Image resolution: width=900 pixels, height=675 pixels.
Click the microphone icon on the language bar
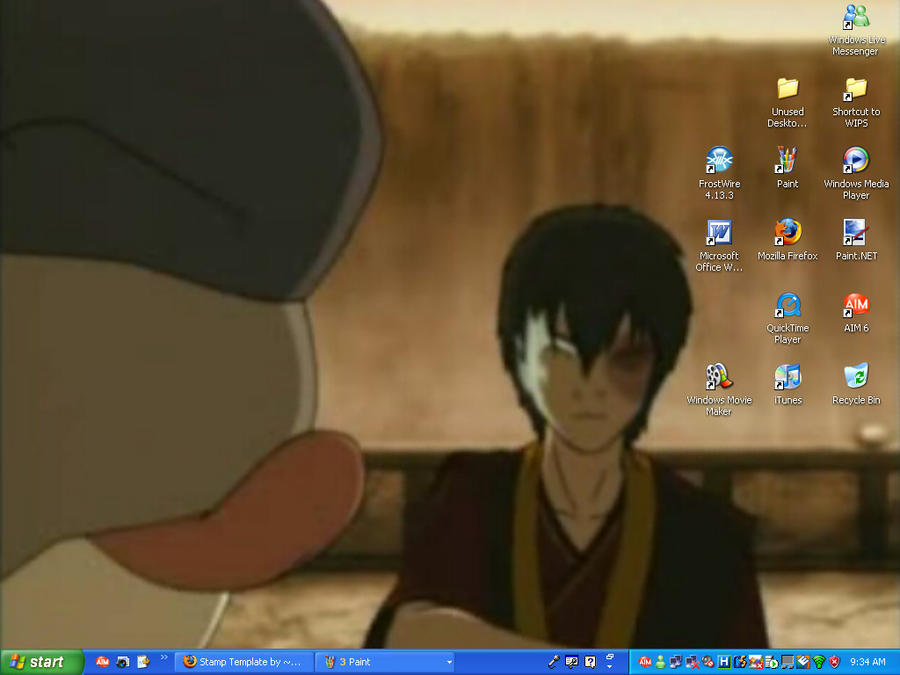(553, 662)
